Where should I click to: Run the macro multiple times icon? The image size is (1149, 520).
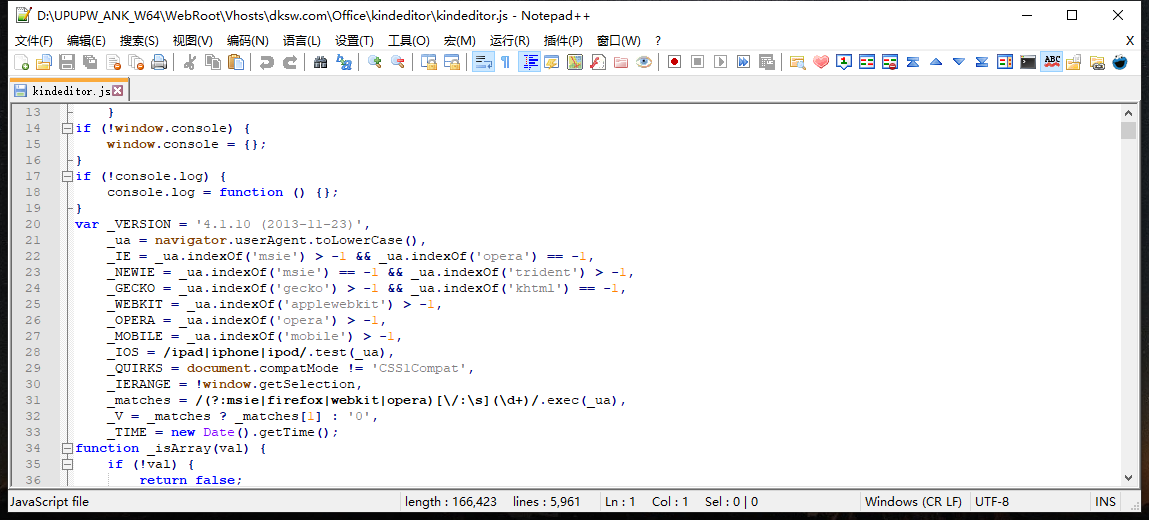(743, 62)
